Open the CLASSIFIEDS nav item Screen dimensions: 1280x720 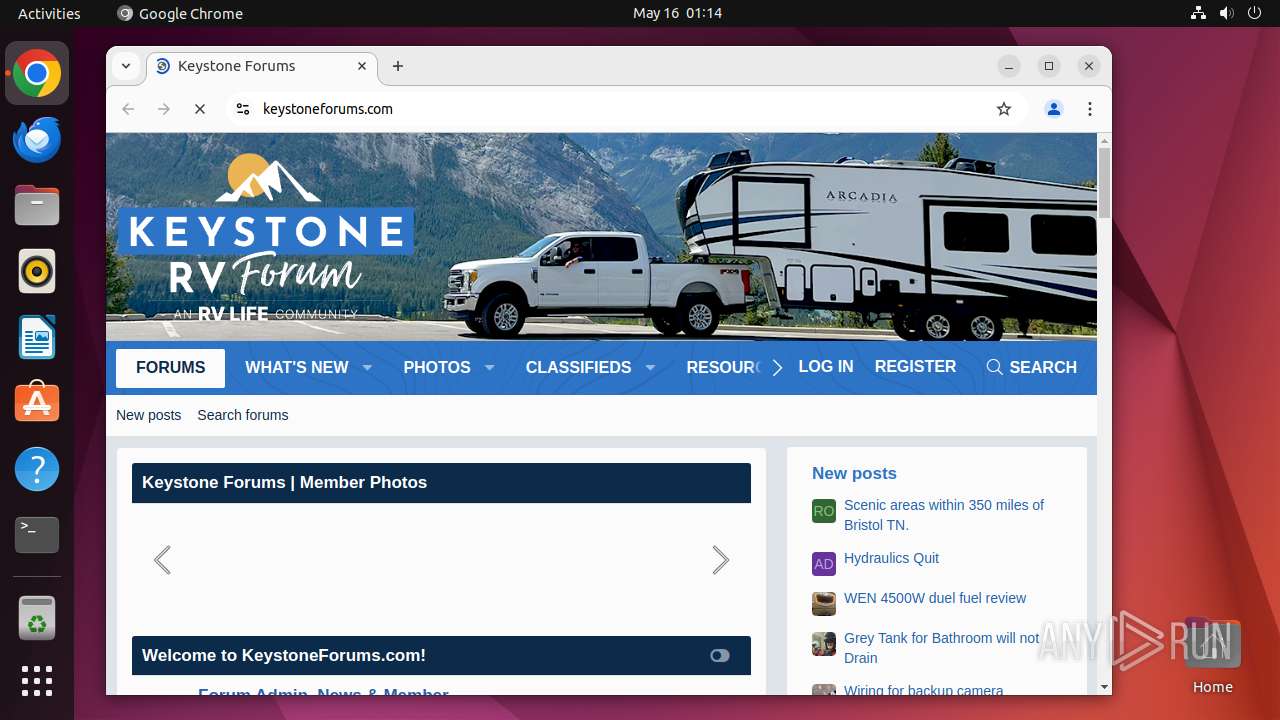578,367
